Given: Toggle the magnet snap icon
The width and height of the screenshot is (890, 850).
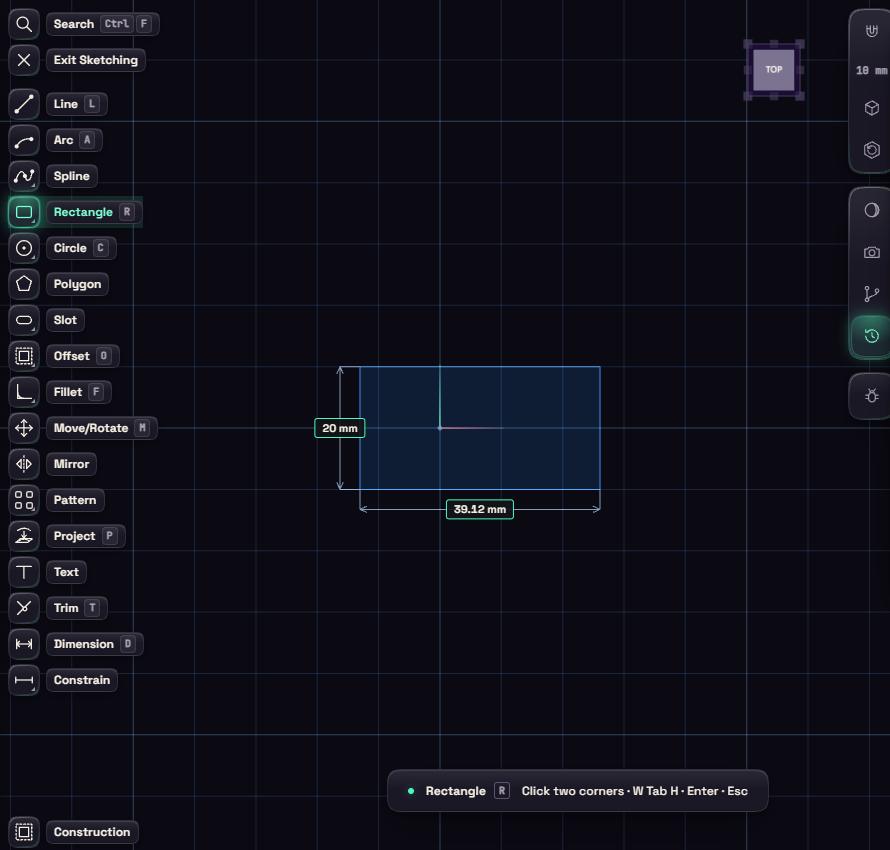Looking at the screenshot, I should pos(871,31).
